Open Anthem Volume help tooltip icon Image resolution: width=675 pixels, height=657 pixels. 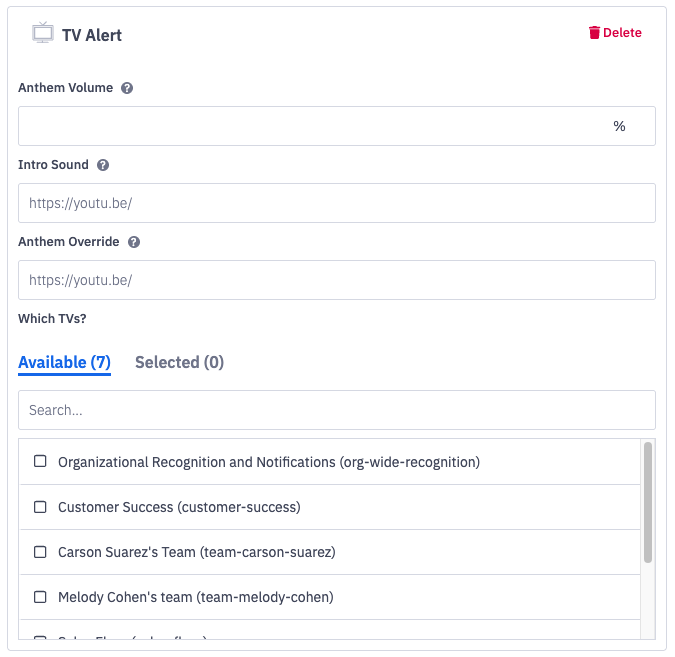coord(127,88)
